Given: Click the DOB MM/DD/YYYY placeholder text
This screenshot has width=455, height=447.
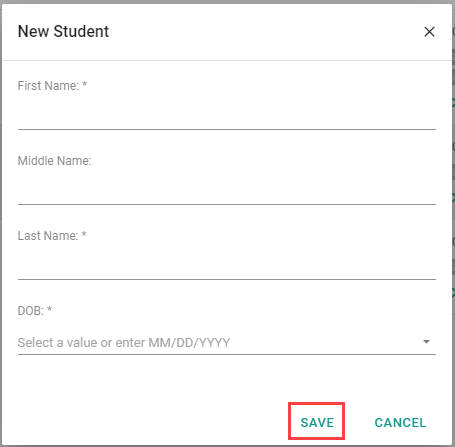Looking at the screenshot, I should [x=124, y=343].
